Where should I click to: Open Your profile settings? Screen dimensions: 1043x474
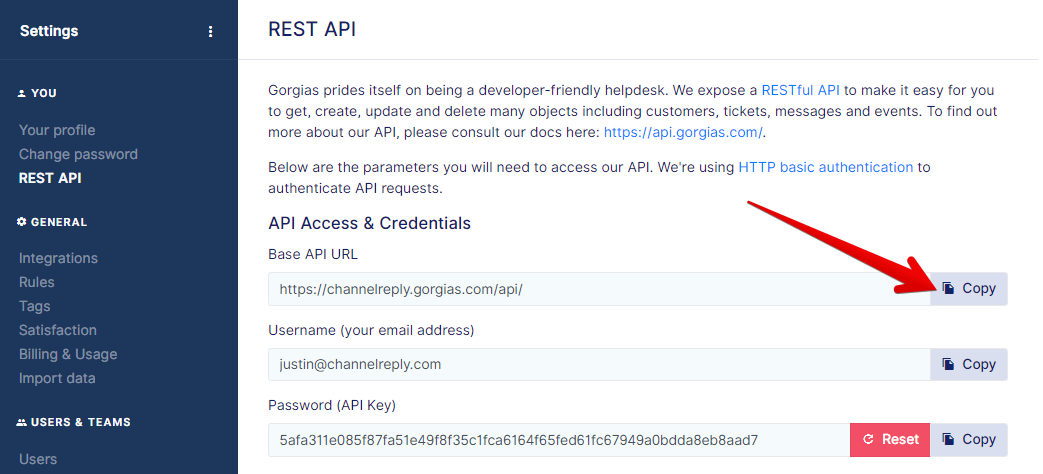point(57,130)
